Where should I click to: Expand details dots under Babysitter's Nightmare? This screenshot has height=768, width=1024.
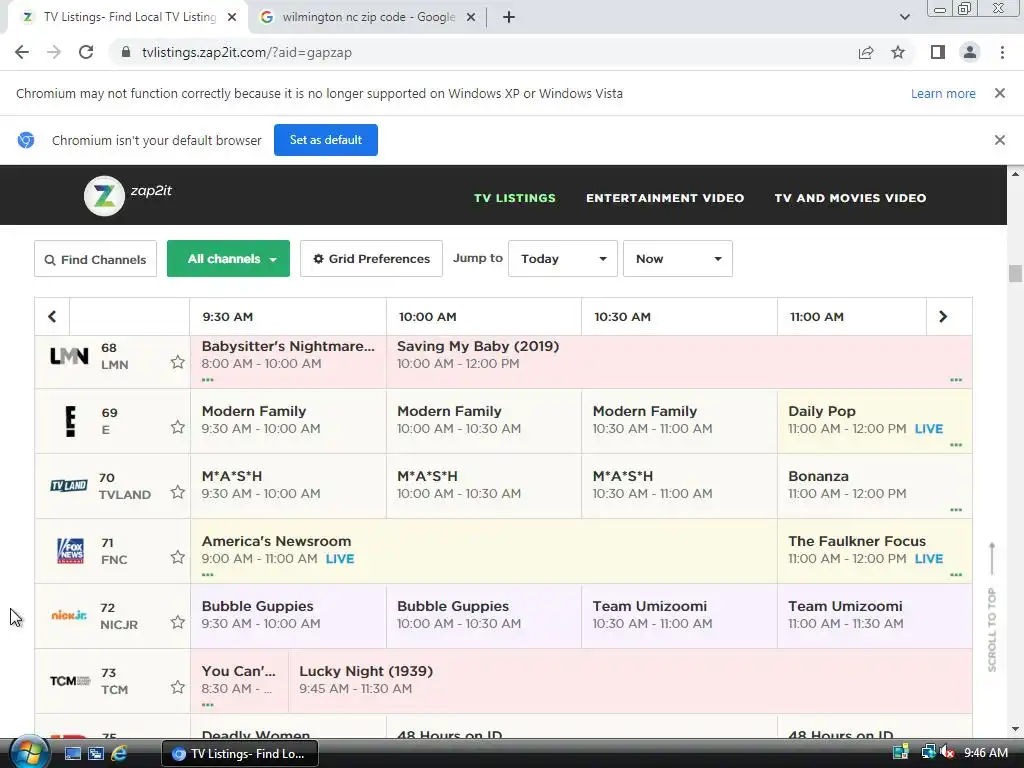(208, 379)
